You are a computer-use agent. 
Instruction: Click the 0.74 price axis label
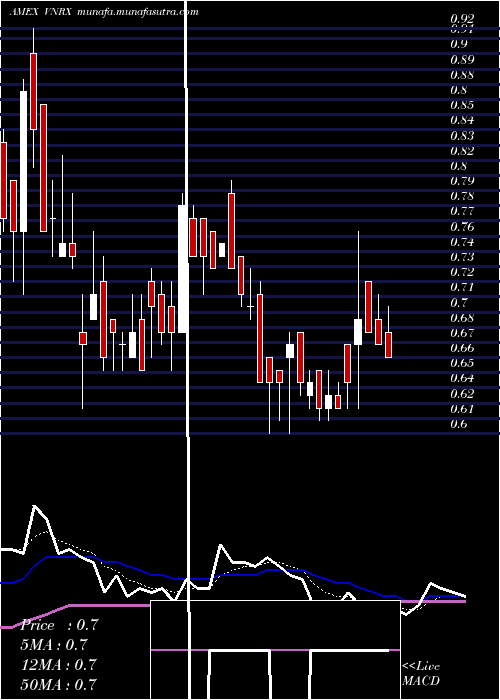point(462,242)
